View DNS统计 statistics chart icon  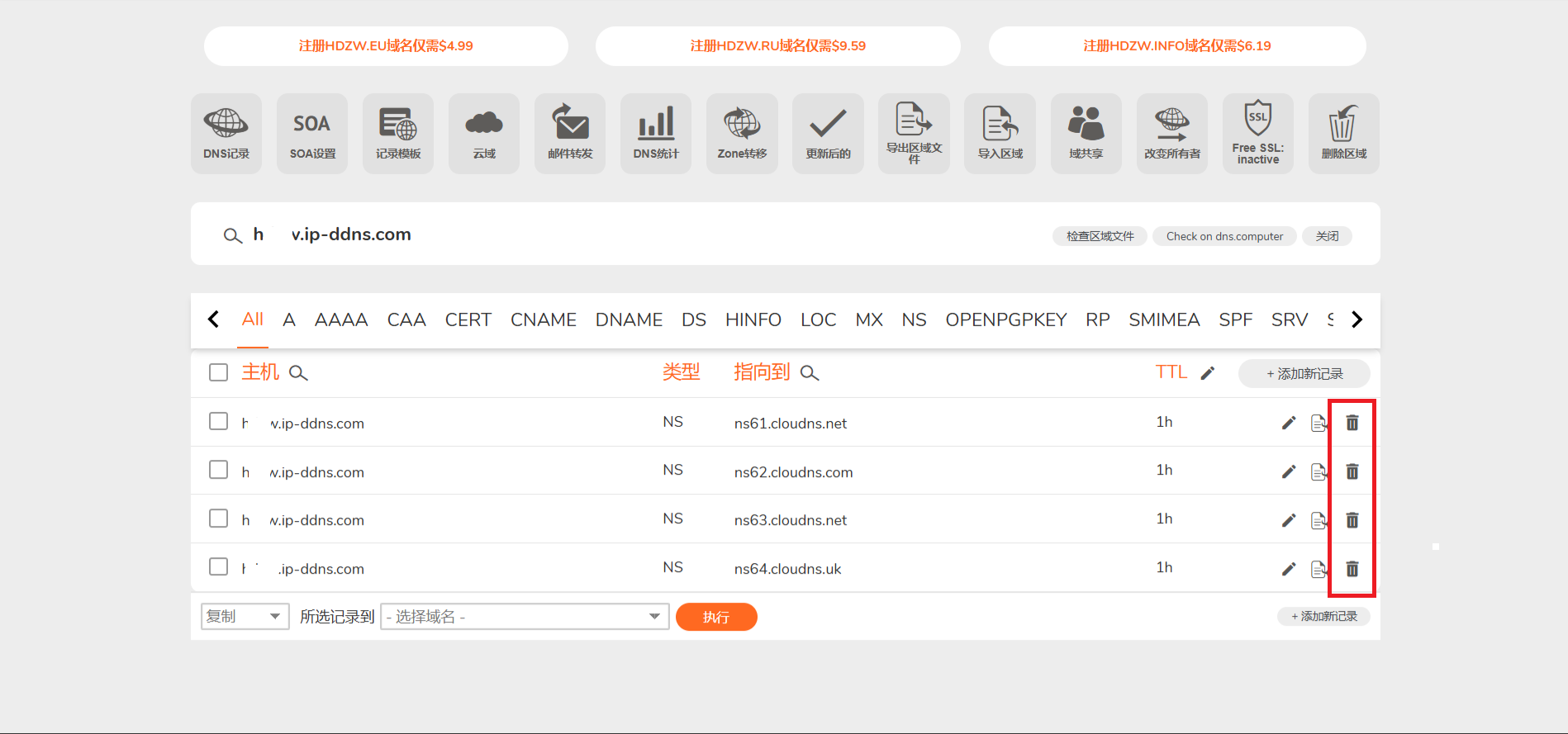coord(656,133)
